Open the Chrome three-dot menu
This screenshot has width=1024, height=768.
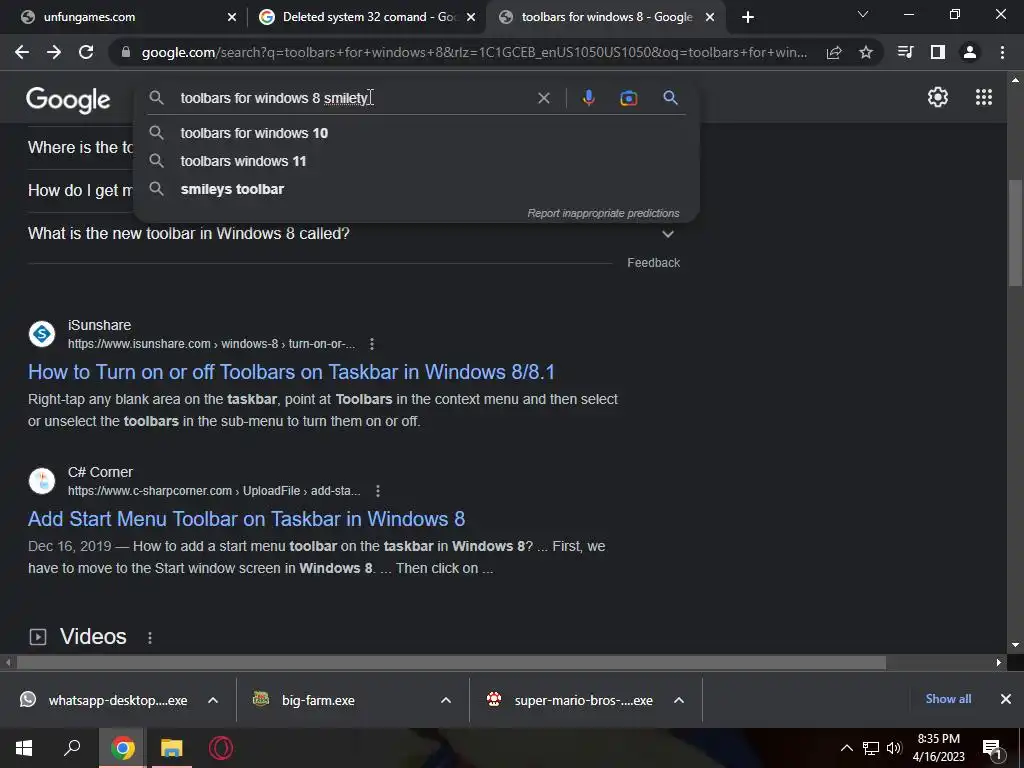[x=1002, y=52]
